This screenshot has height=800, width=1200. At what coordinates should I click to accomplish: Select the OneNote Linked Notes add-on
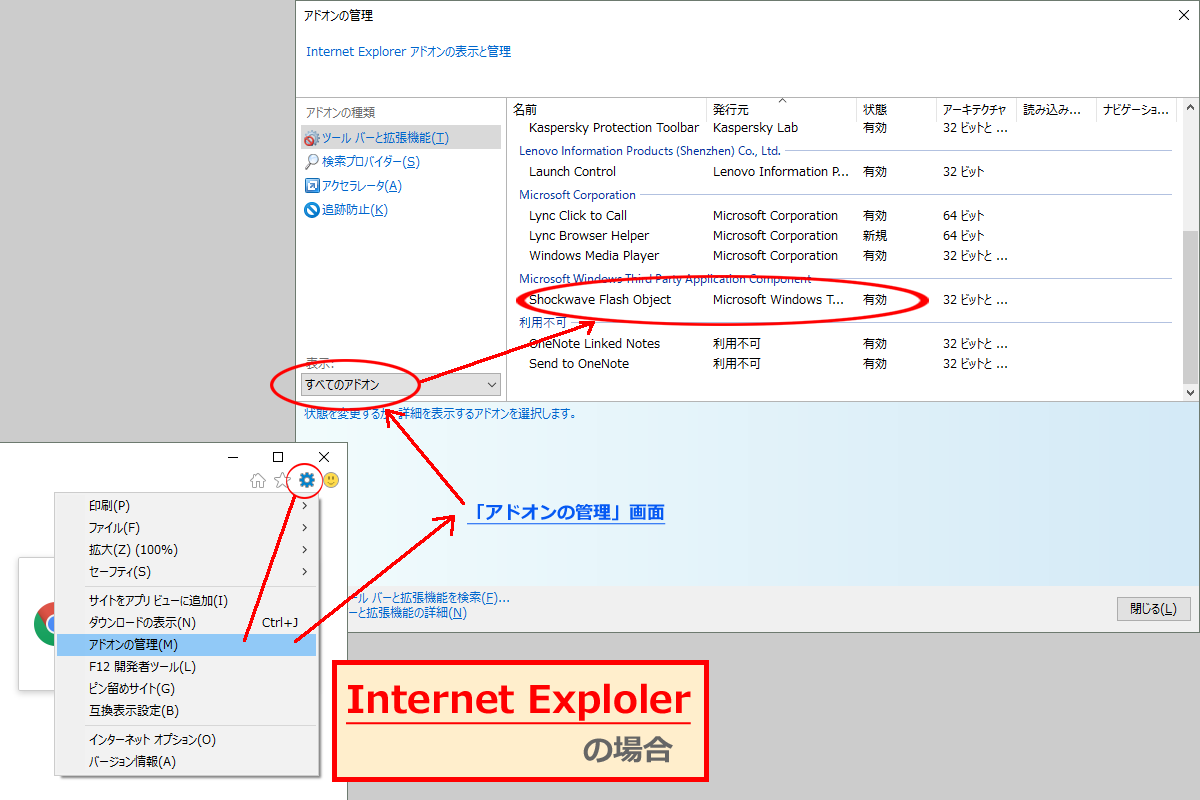click(x=844, y=344)
